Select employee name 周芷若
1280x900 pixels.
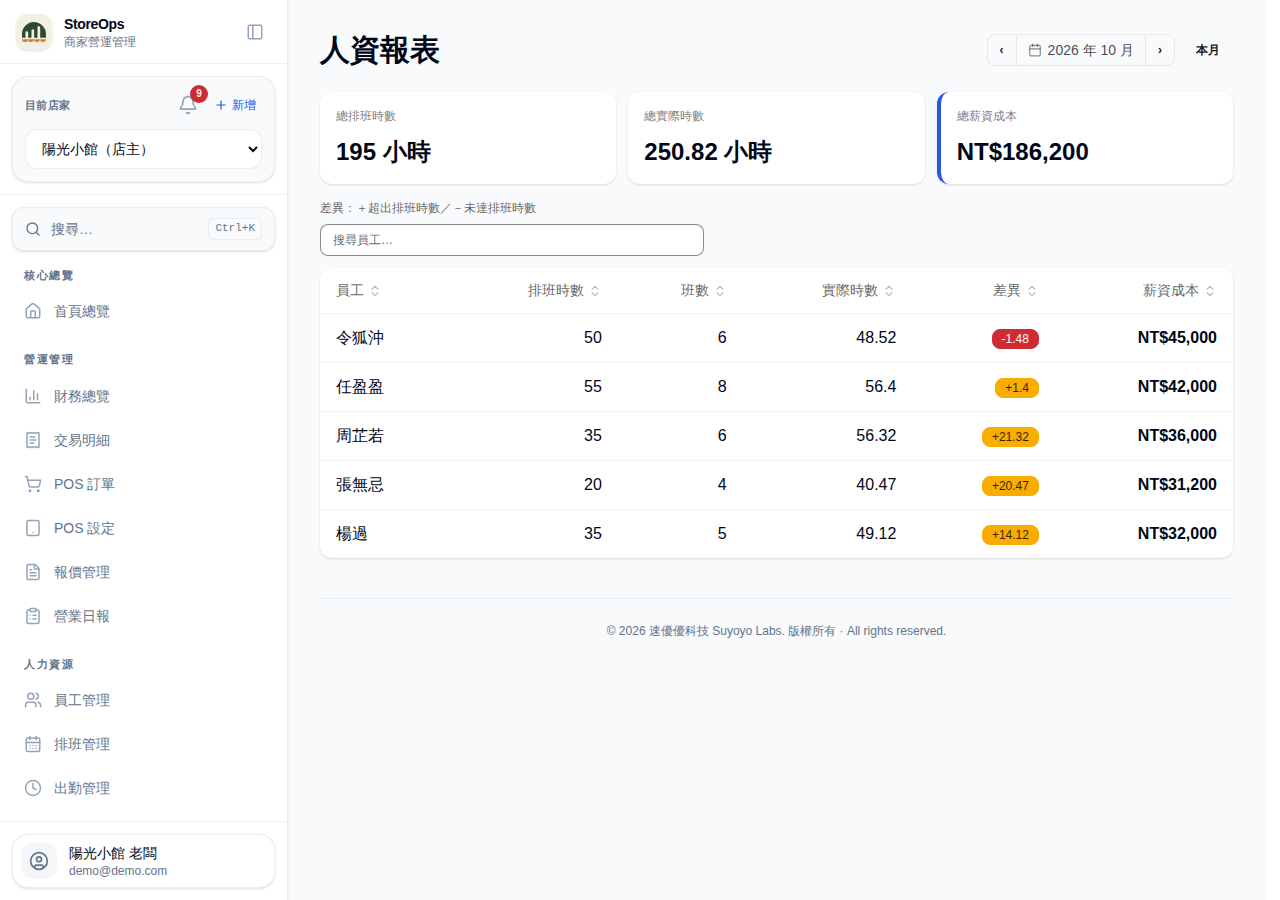pyautogui.click(x=360, y=436)
